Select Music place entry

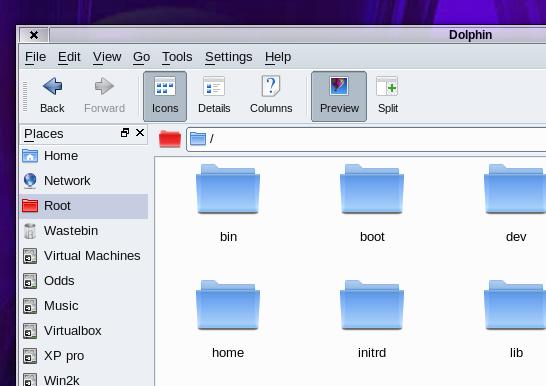click(84, 306)
